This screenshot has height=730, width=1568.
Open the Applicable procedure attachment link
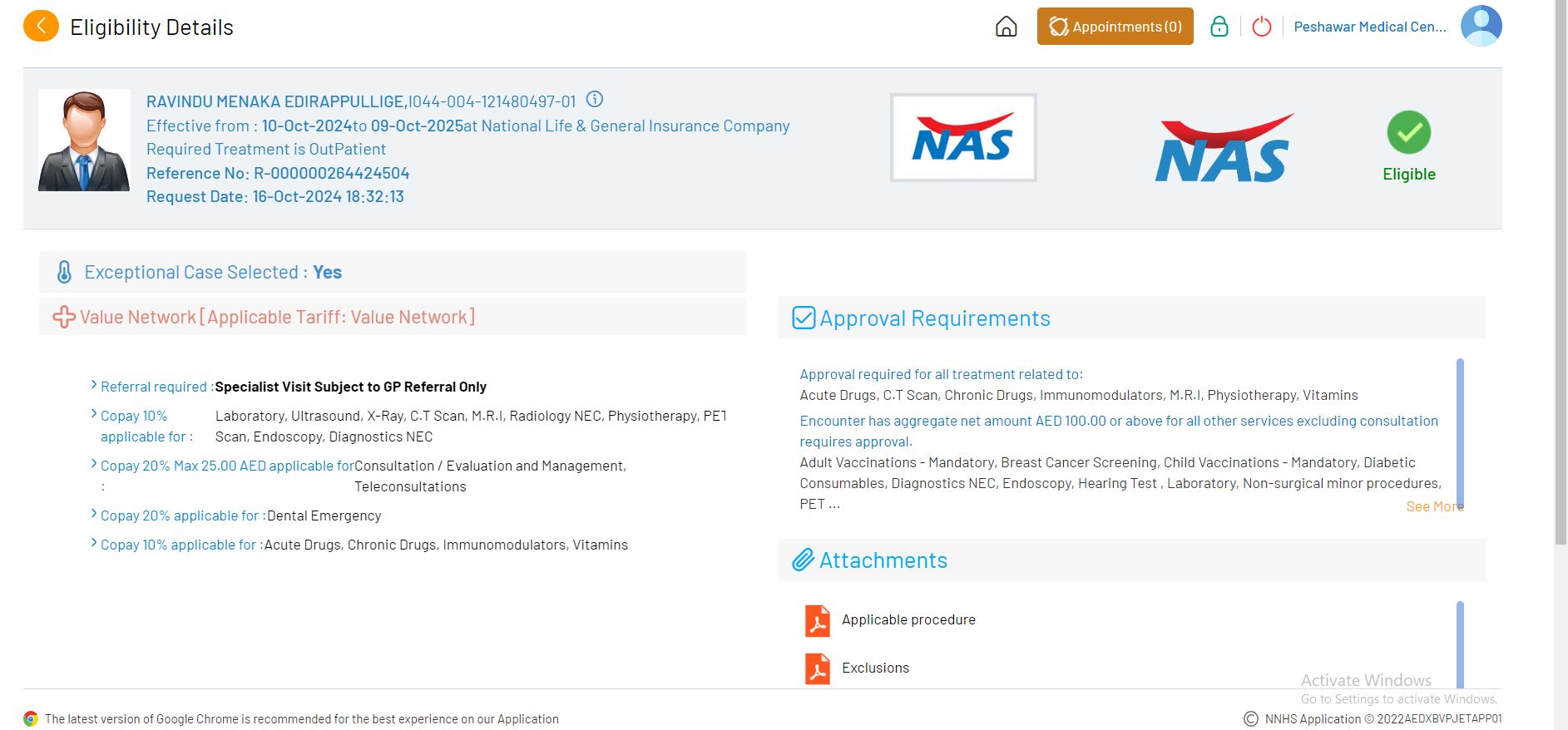(908, 619)
